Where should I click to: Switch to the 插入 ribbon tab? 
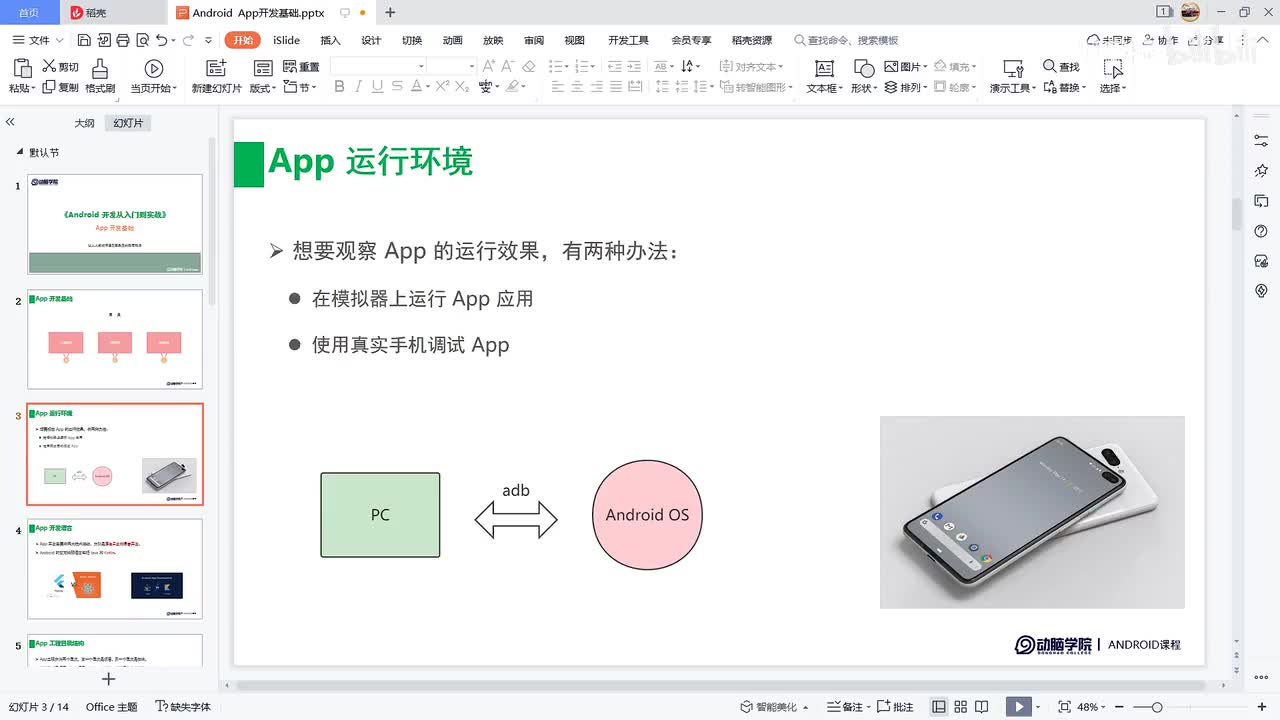pyautogui.click(x=330, y=40)
